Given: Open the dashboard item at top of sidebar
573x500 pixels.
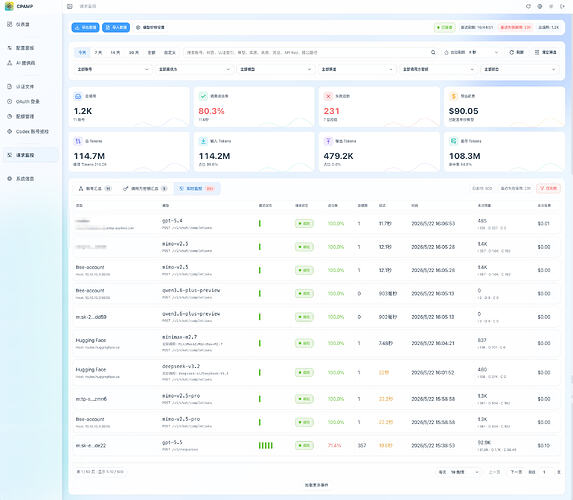Looking at the screenshot, I should [23, 24].
